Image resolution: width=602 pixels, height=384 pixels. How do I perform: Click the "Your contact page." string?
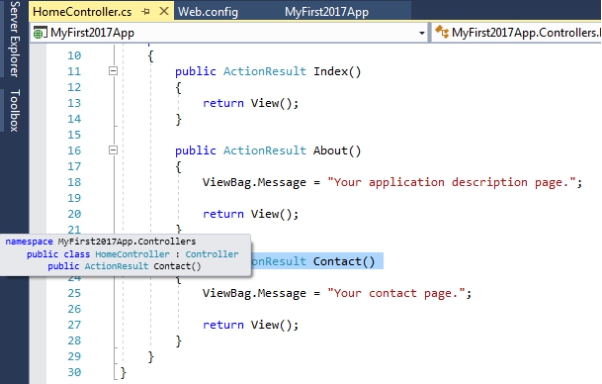coord(397,293)
